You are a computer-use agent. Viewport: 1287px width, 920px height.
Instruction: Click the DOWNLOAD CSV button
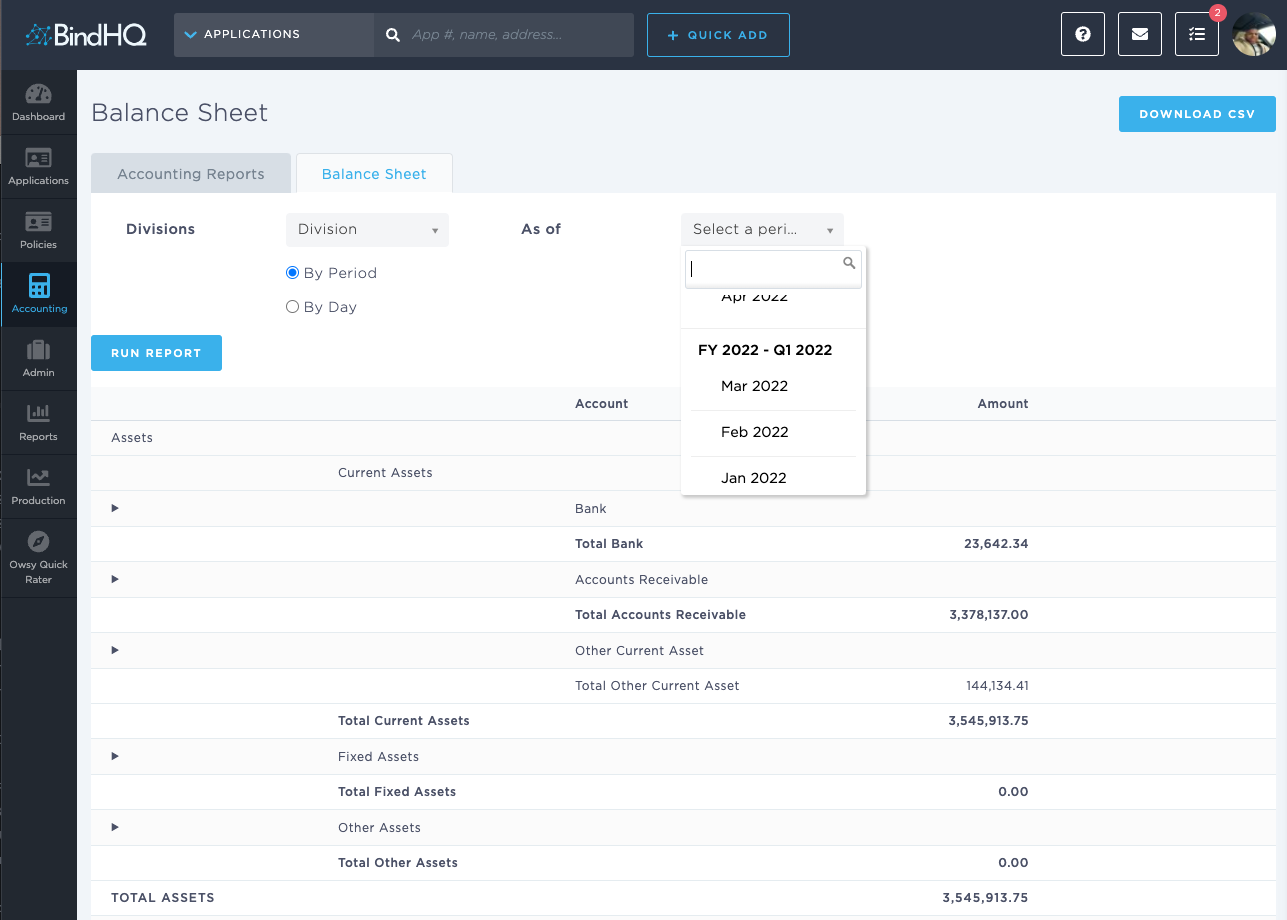(x=1197, y=114)
